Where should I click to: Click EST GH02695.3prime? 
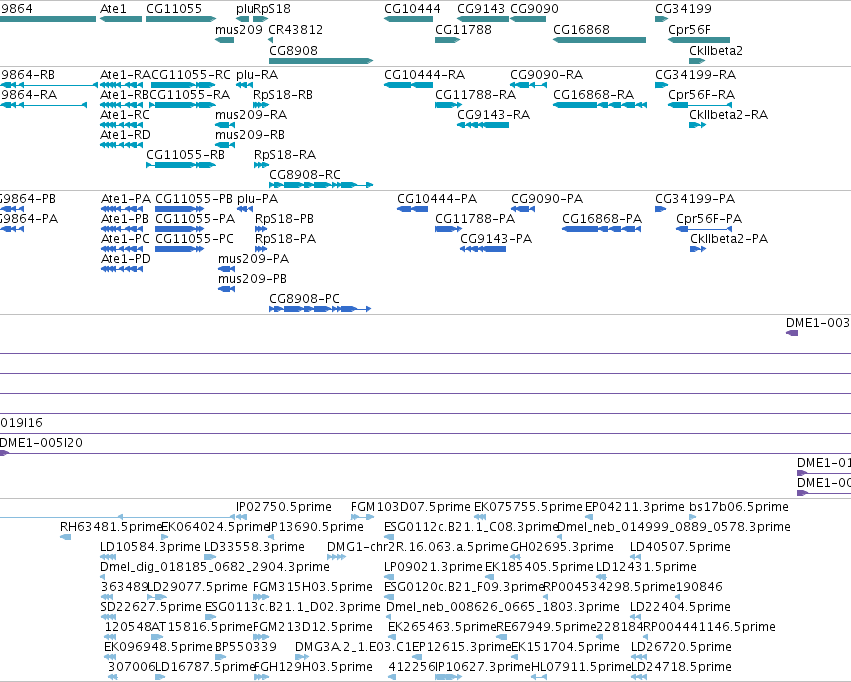[562, 547]
